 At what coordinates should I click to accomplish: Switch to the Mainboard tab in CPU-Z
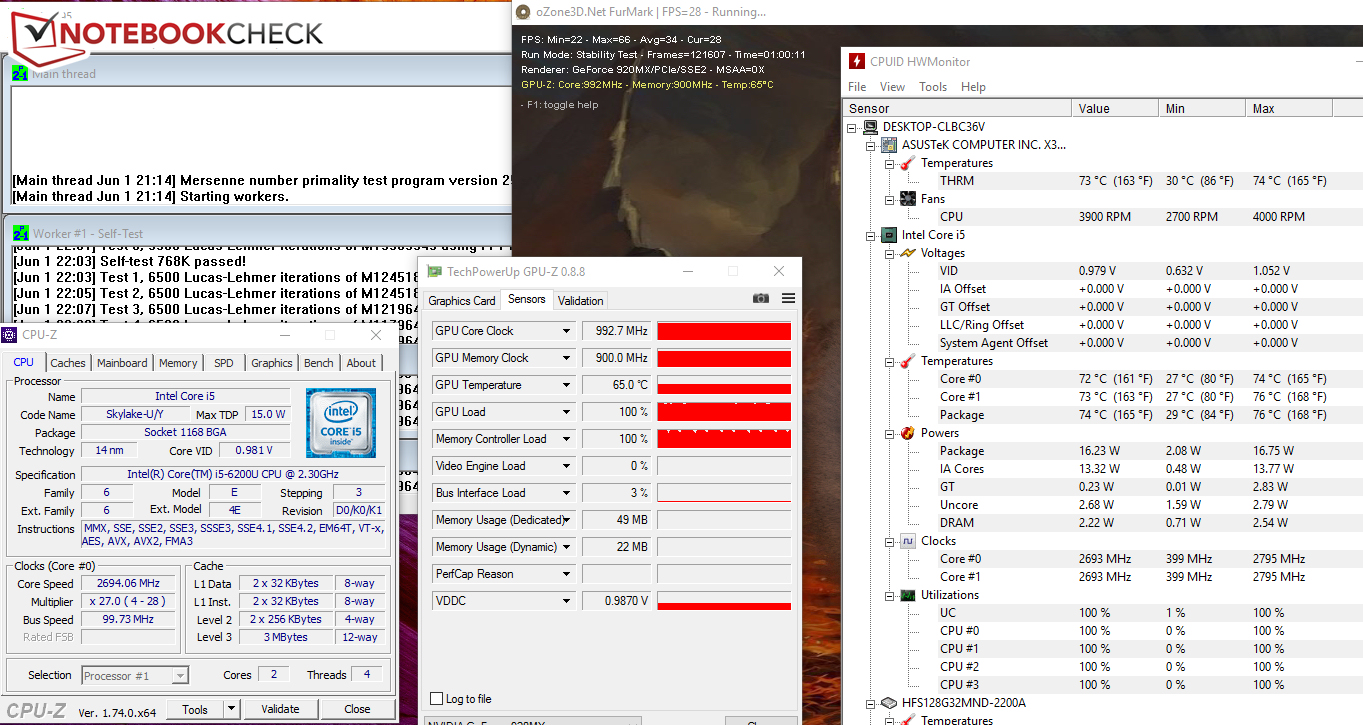click(122, 363)
